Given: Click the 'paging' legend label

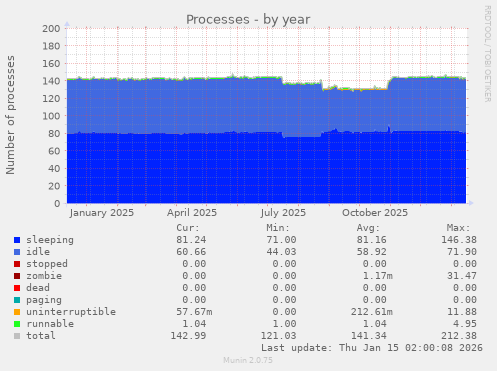Looking at the screenshot, I should click(x=44, y=300).
